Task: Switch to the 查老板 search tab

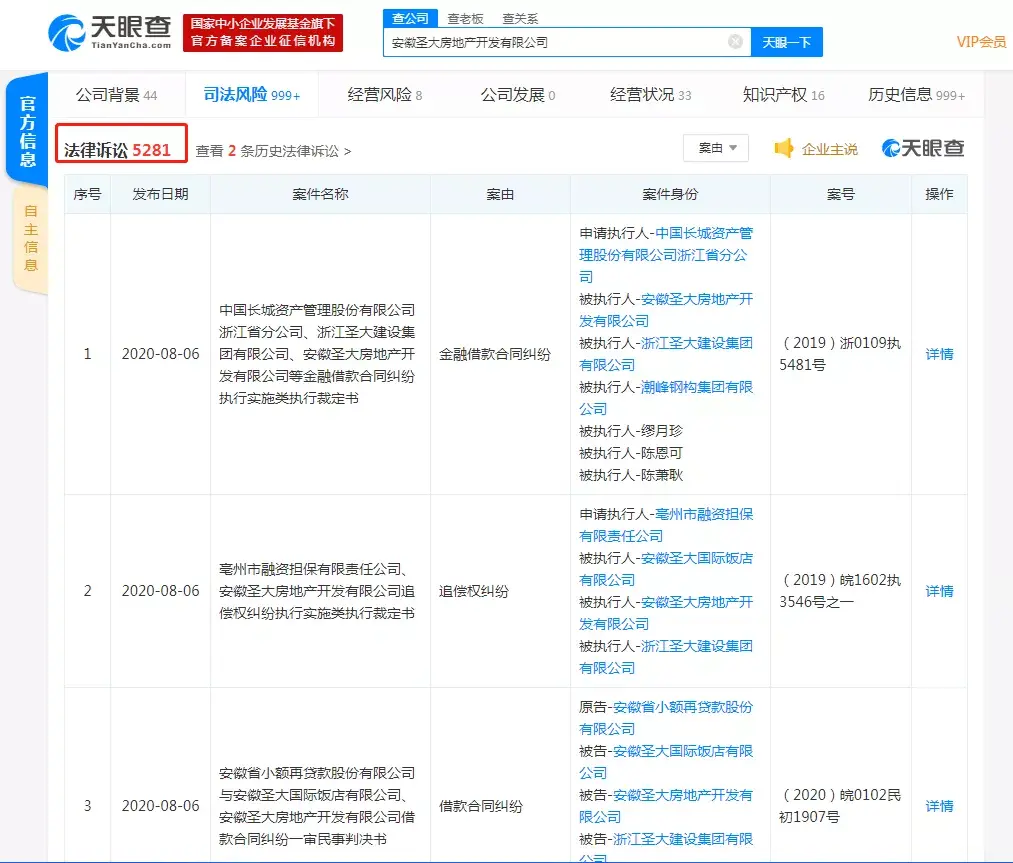Action: click(x=465, y=19)
